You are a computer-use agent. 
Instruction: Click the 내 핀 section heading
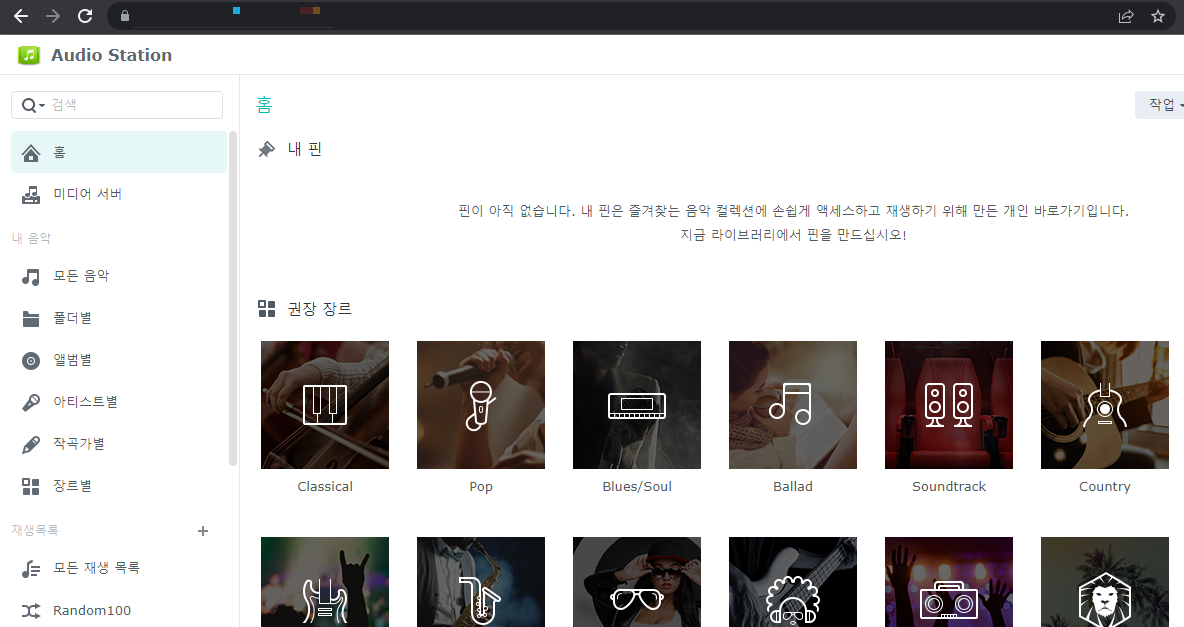coord(305,150)
